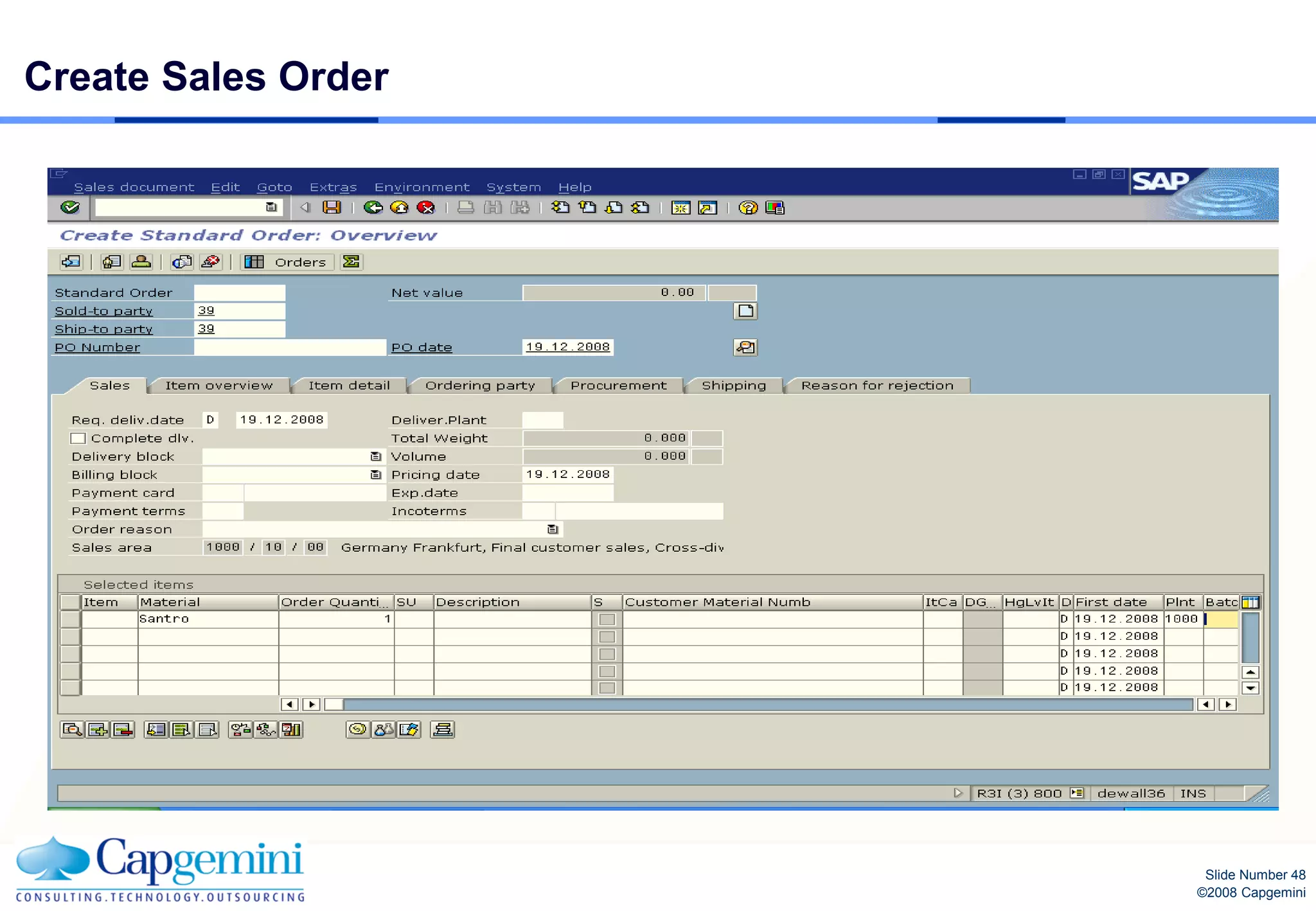Image resolution: width=1316 pixels, height=911 pixels.
Task: Click the PO Number link label
Action: (x=97, y=348)
